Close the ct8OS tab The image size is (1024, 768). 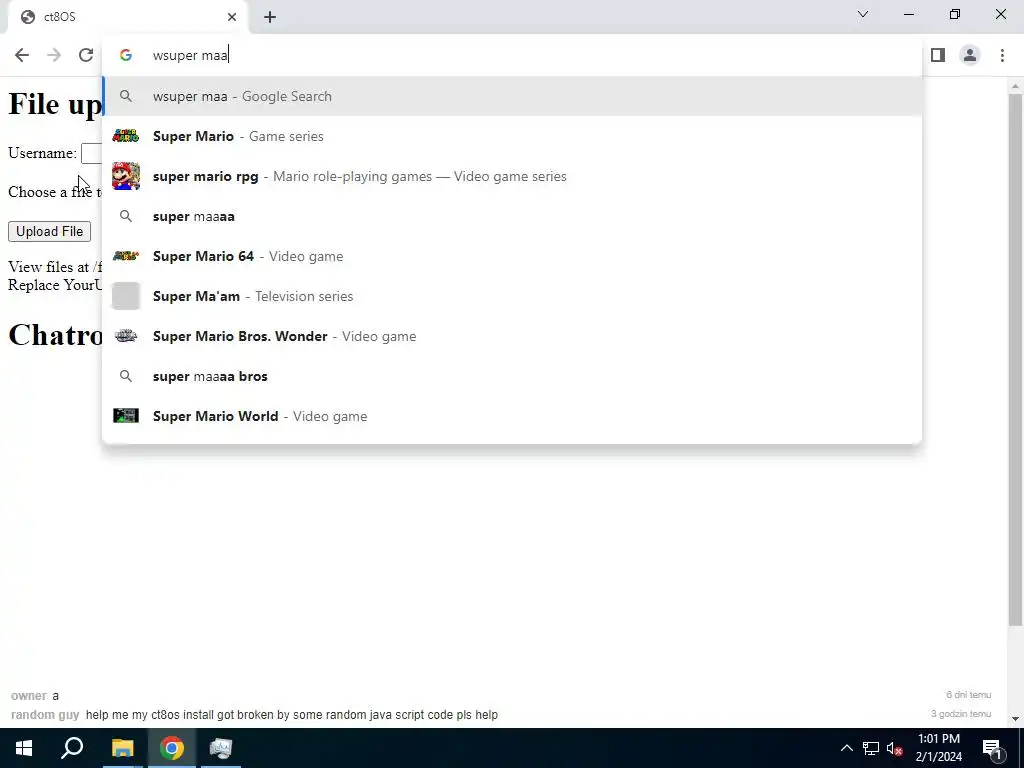click(x=232, y=17)
